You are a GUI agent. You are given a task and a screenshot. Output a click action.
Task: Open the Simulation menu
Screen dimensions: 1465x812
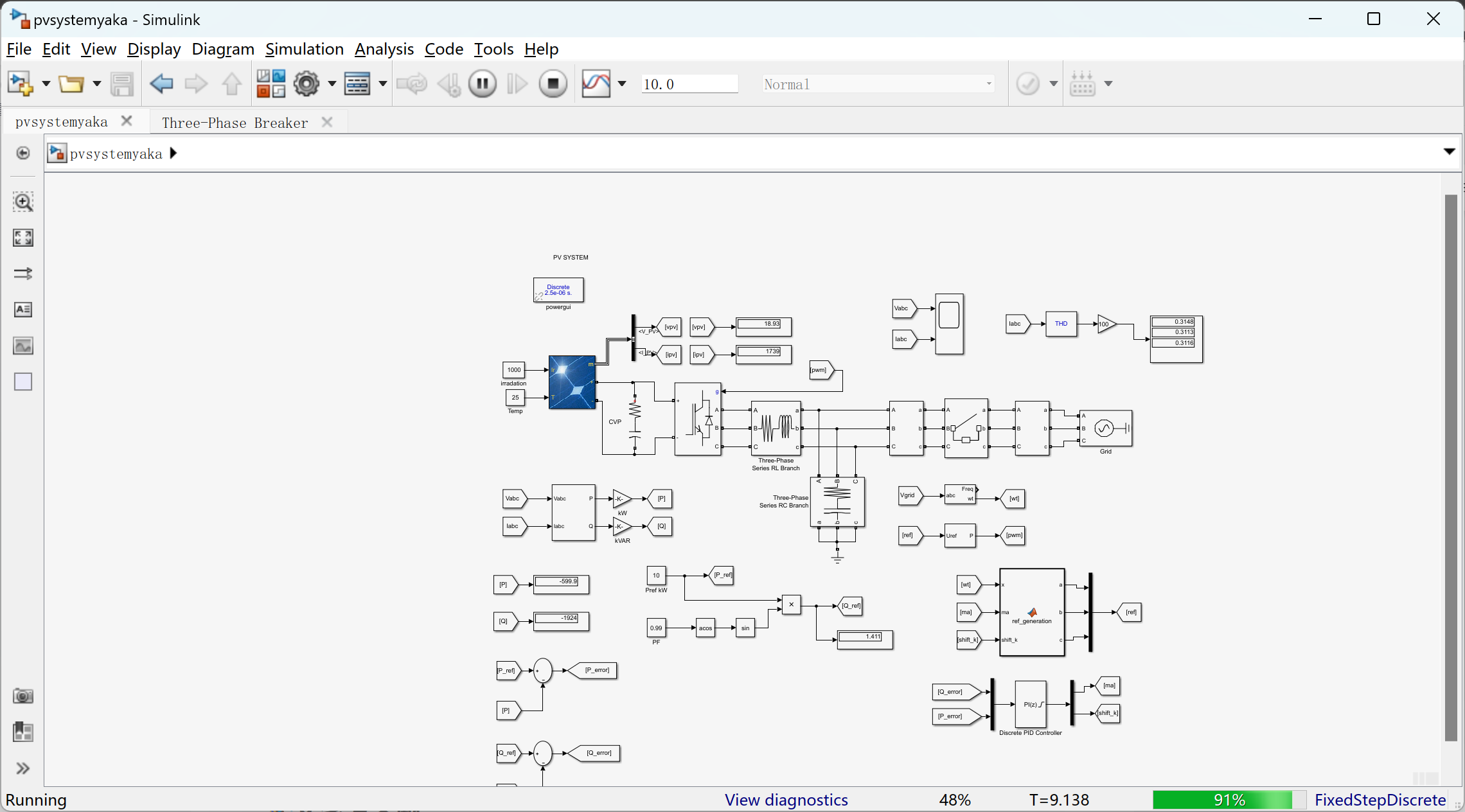(x=304, y=49)
